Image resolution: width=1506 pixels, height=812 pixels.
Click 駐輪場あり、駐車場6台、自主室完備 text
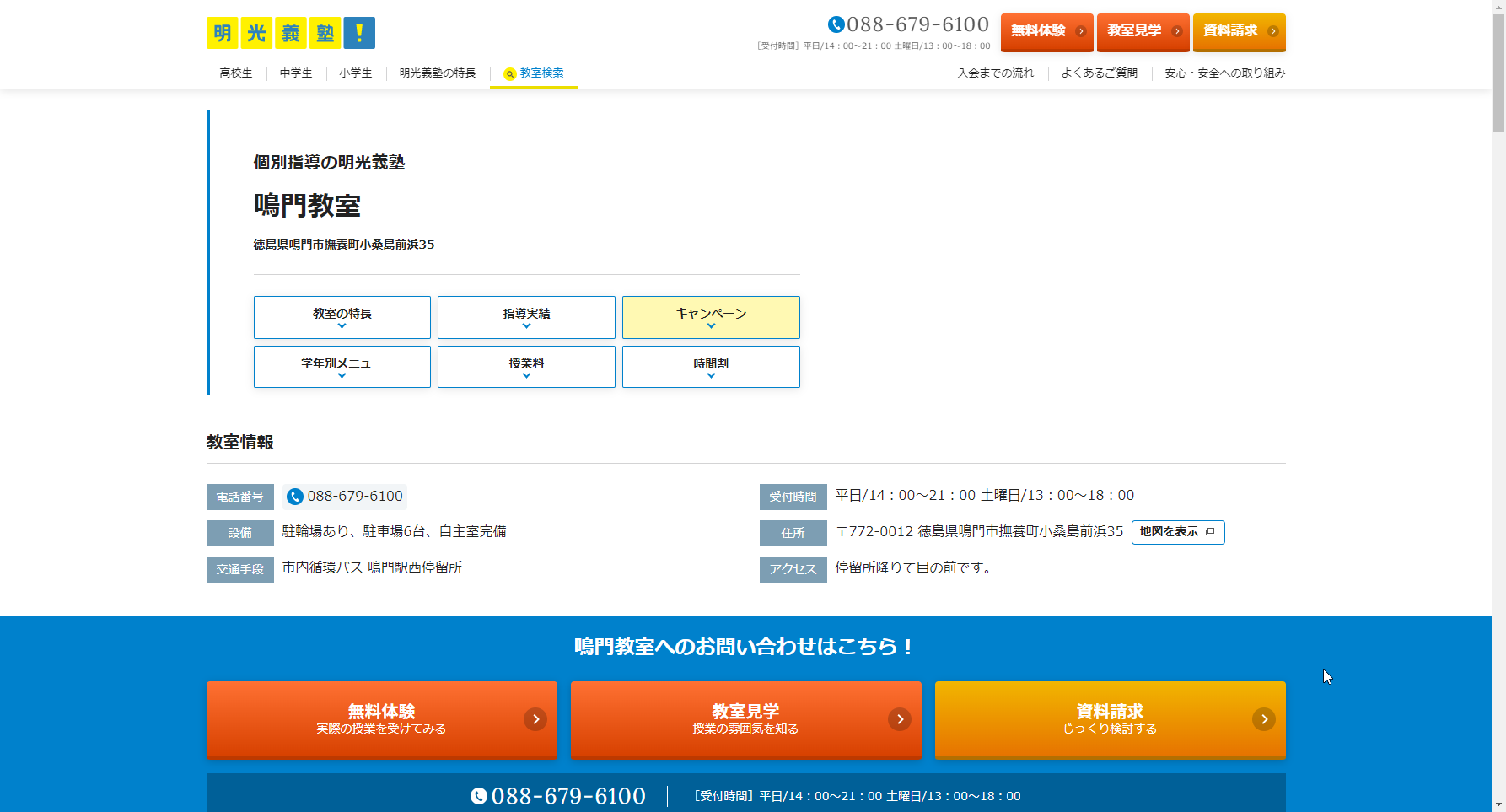[395, 531]
